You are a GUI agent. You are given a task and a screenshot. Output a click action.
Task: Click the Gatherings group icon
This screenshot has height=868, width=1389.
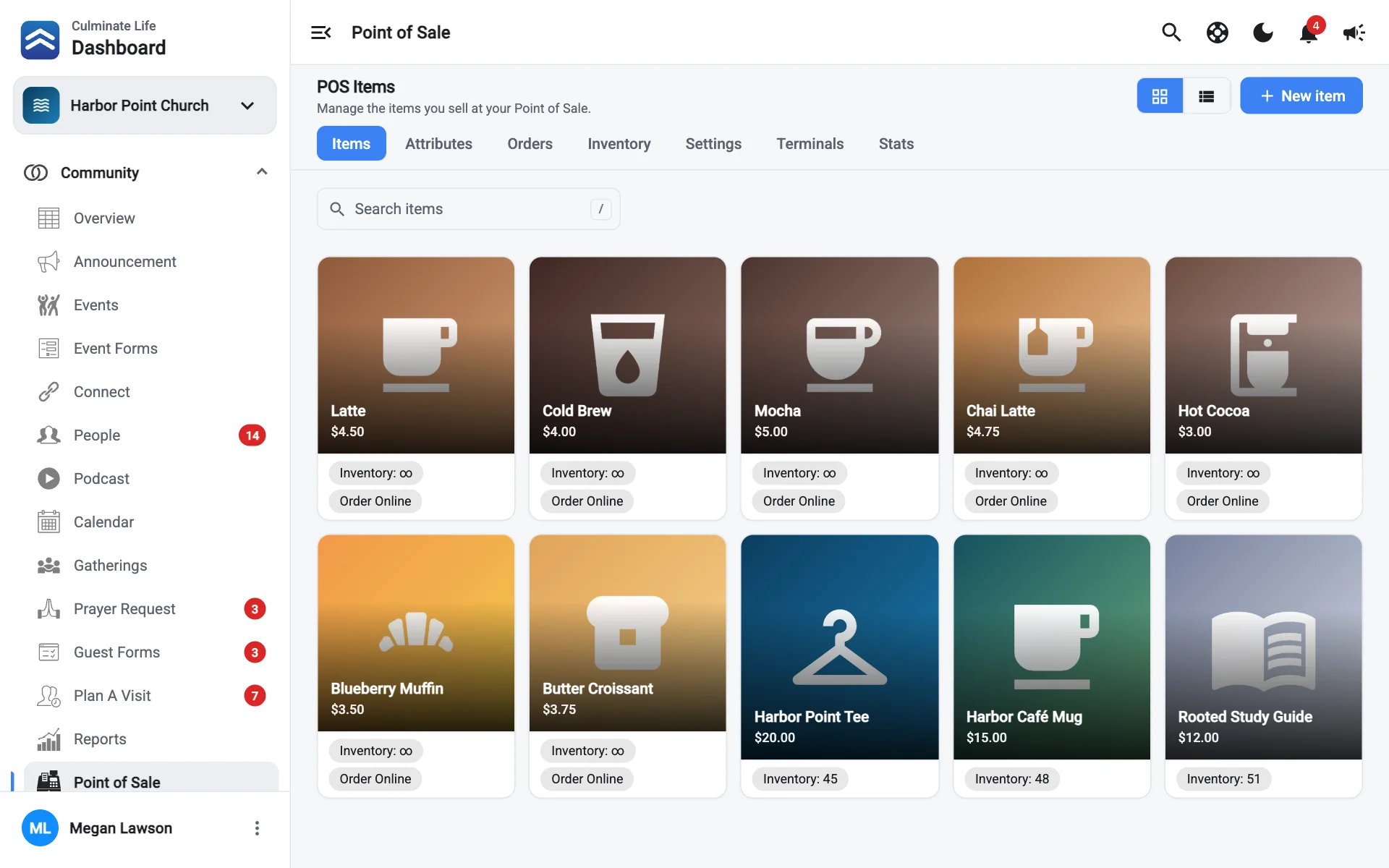pos(48,566)
